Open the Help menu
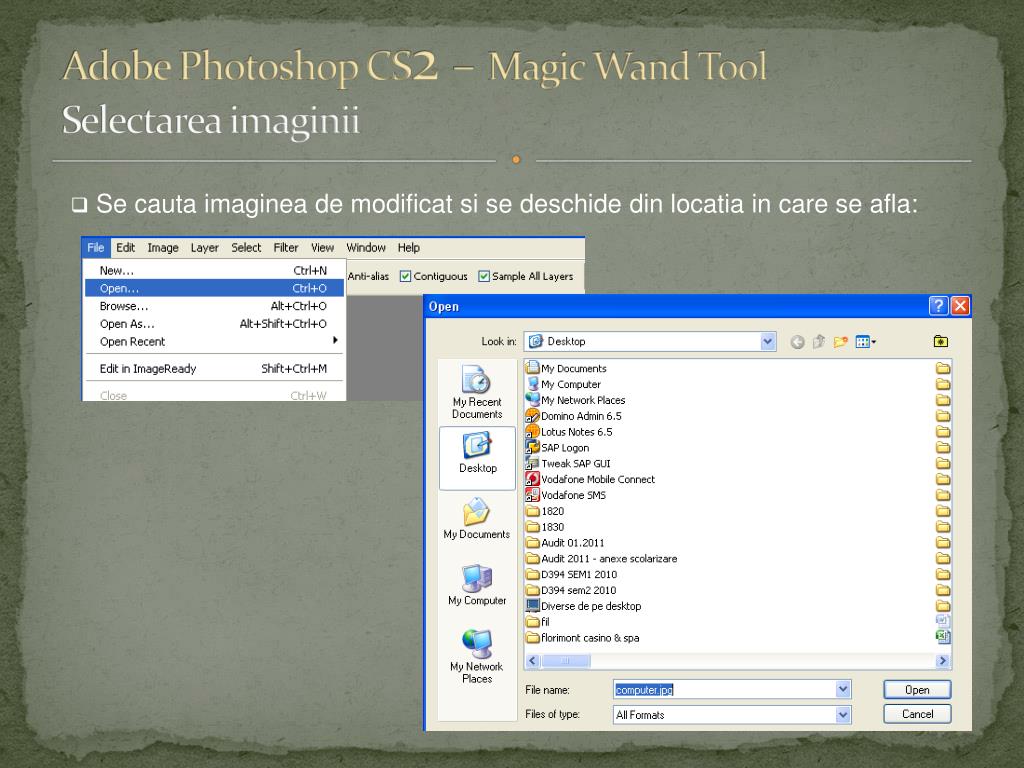This screenshot has height=768, width=1024. coord(409,248)
